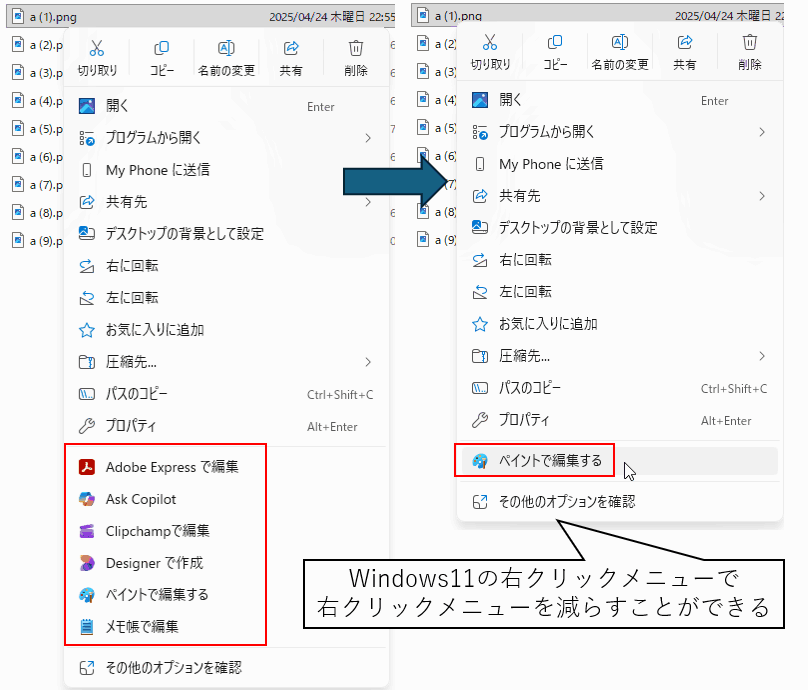Image resolution: width=808 pixels, height=690 pixels.
Task: Select 左に回転 in right context menu
Action: coord(620,292)
